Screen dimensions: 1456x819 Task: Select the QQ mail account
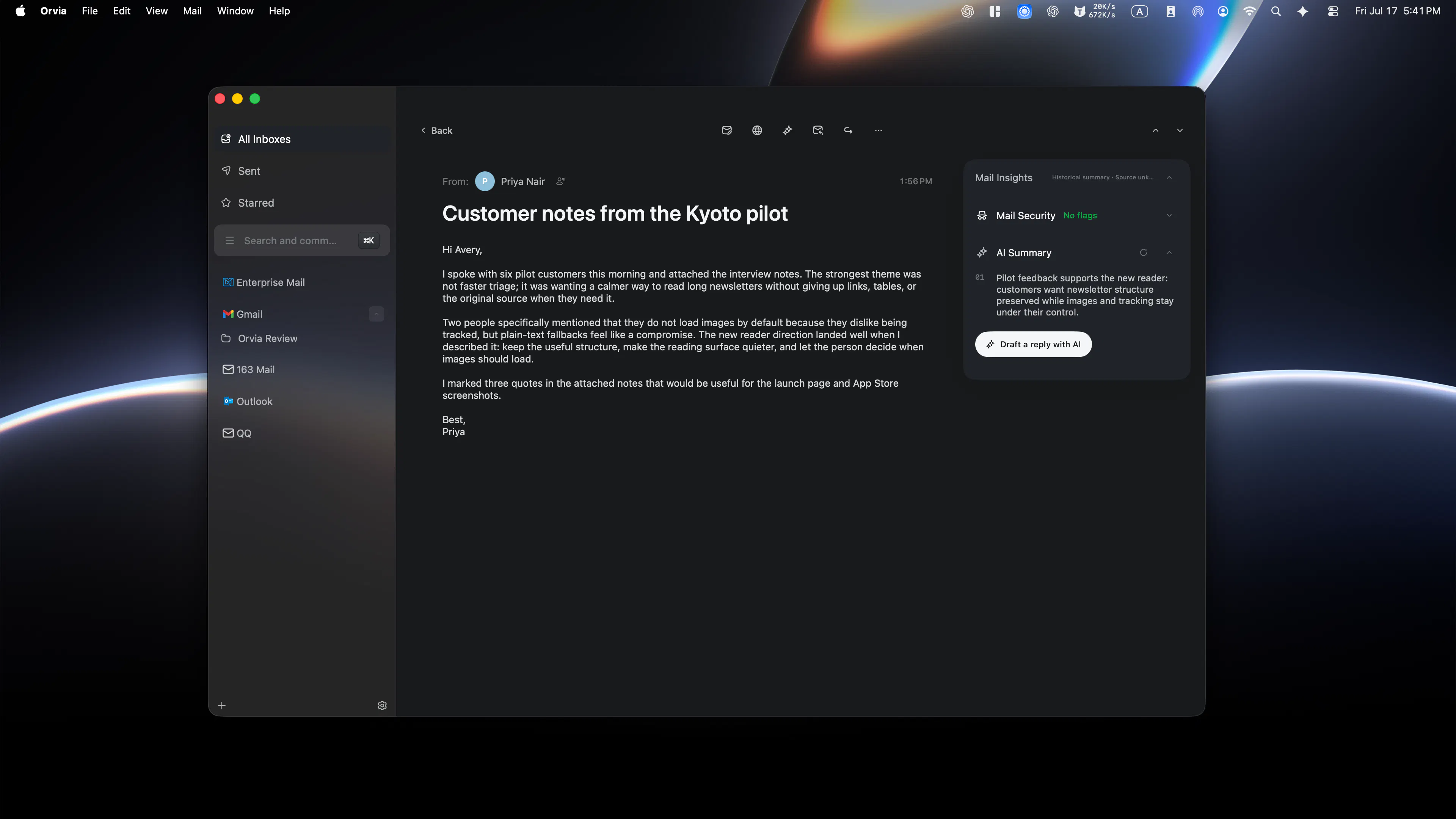tap(302, 433)
